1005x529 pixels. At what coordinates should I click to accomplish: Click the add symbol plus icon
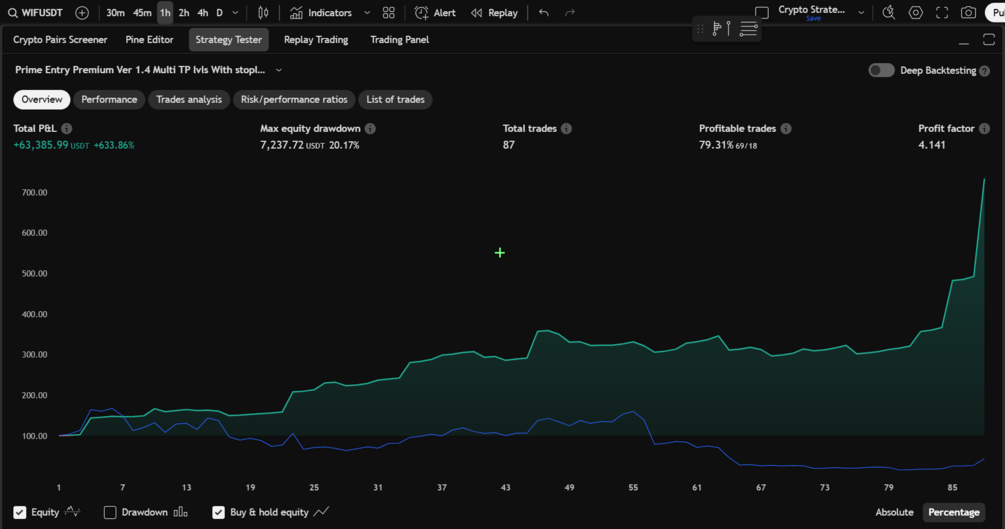pyautogui.click(x=82, y=13)
